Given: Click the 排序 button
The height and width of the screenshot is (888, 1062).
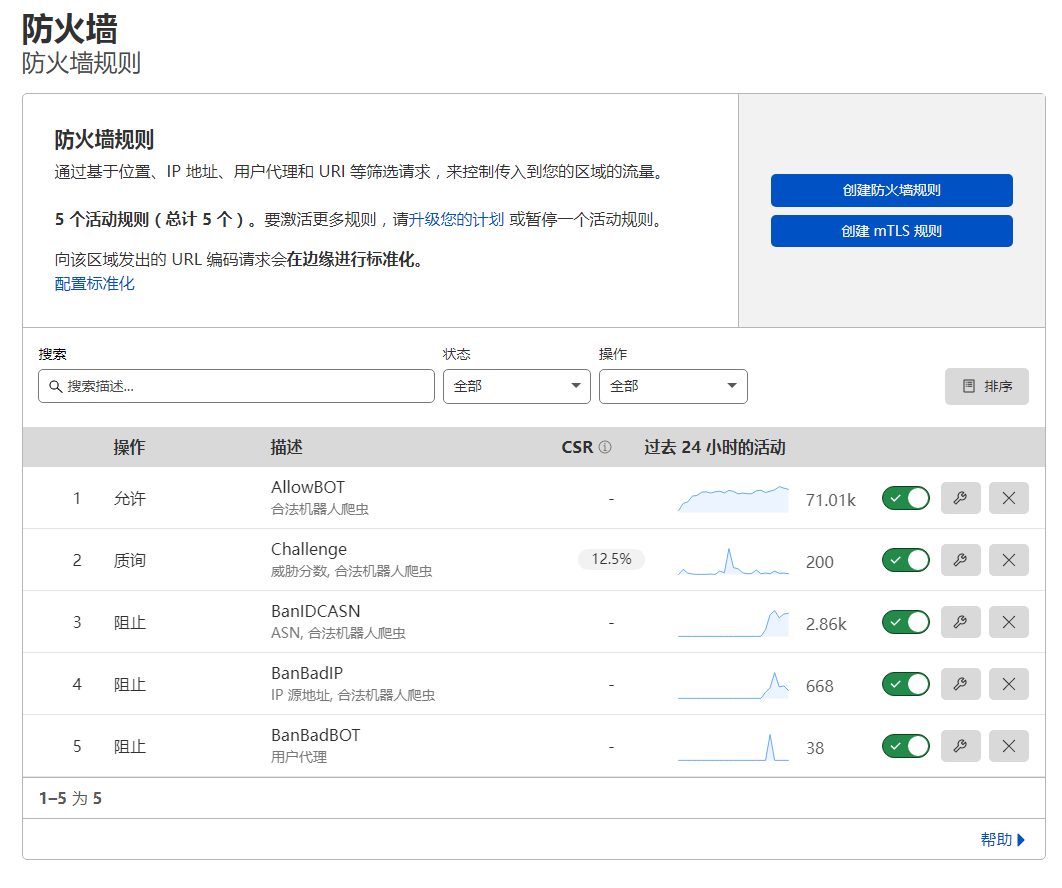Looking at the screenshot, I should [x=987, y=387].
